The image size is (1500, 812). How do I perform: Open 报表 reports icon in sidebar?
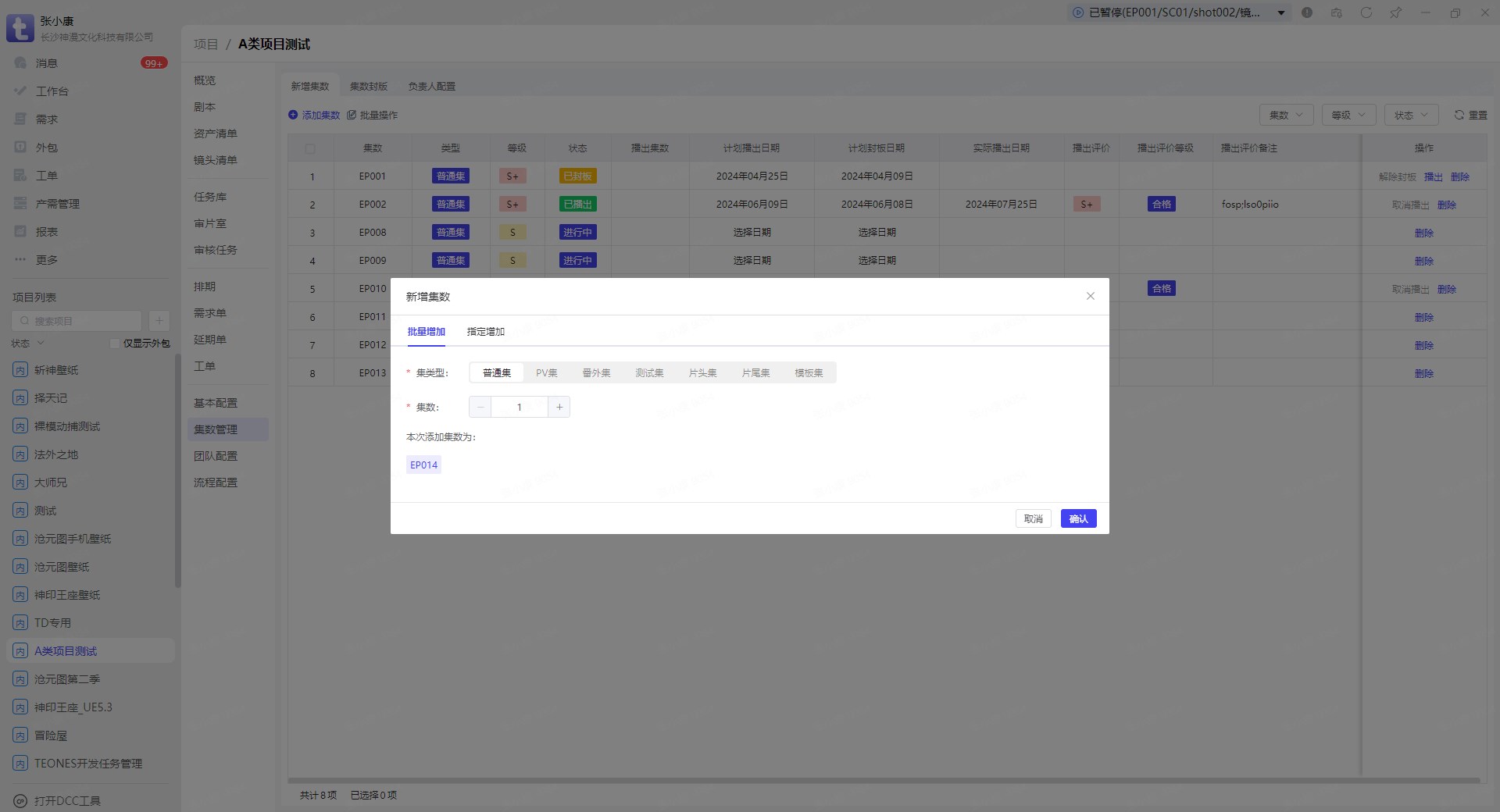(21, 232)
